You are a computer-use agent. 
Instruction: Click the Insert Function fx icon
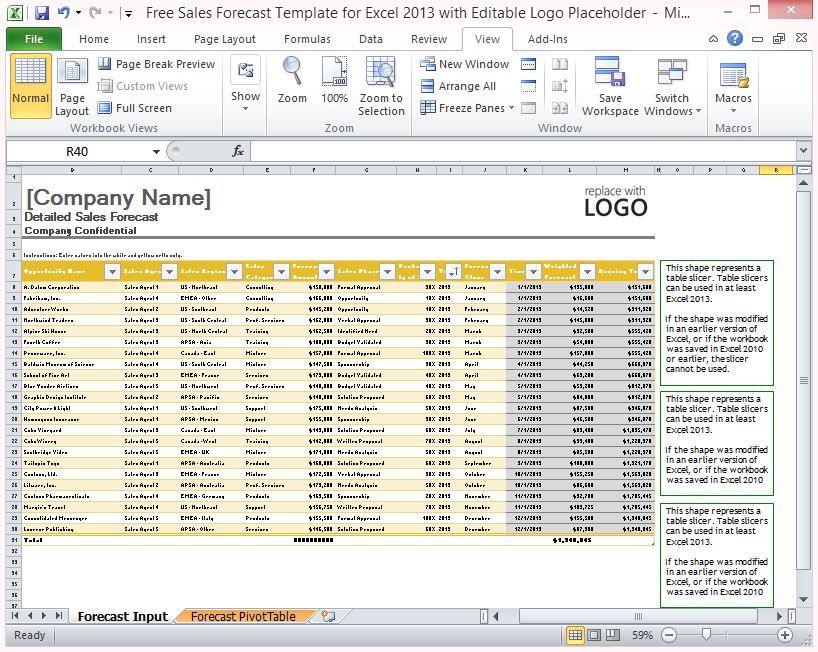(x=238, y=151)
